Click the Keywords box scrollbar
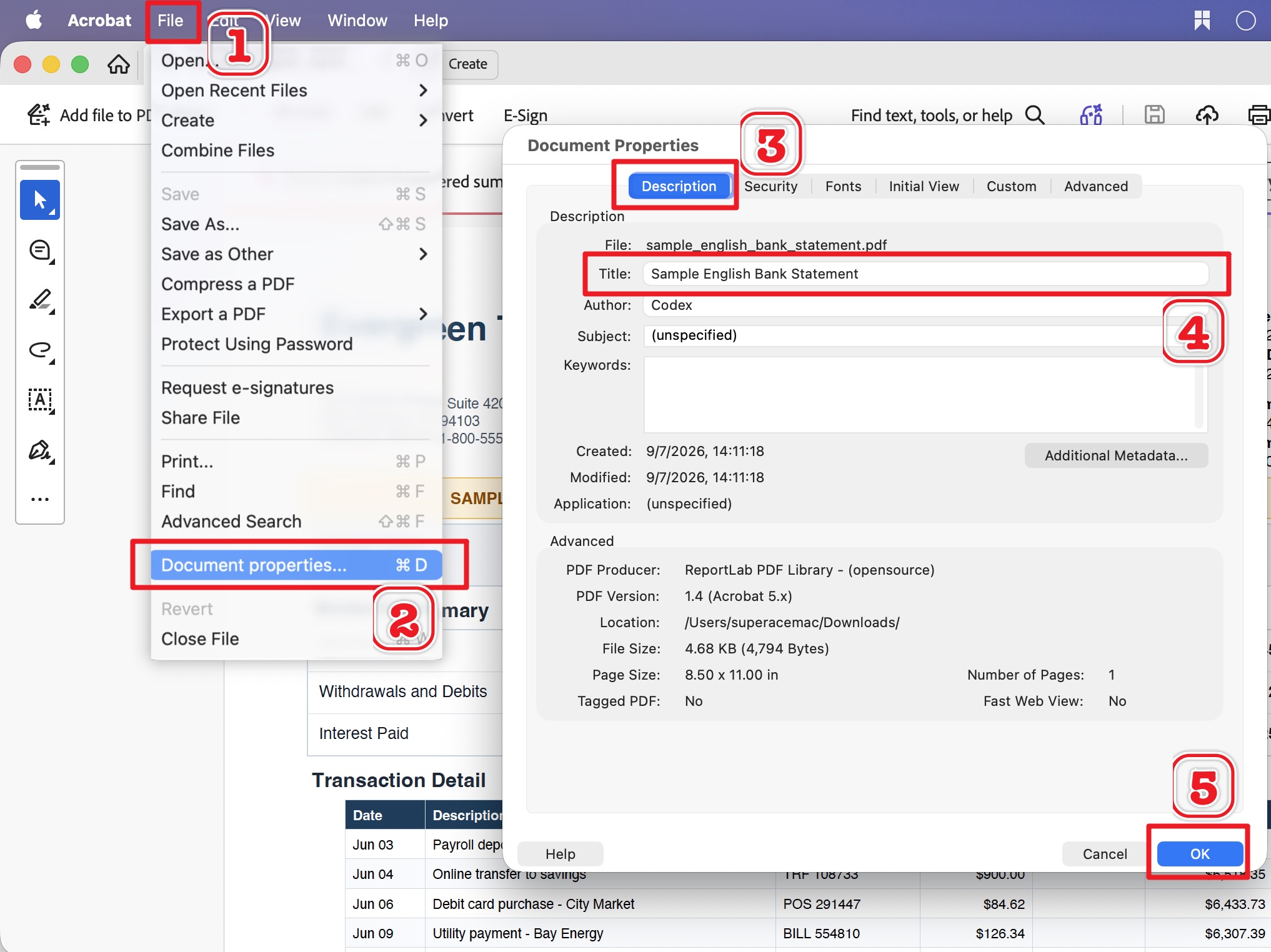 click(x=1200, y=395)
